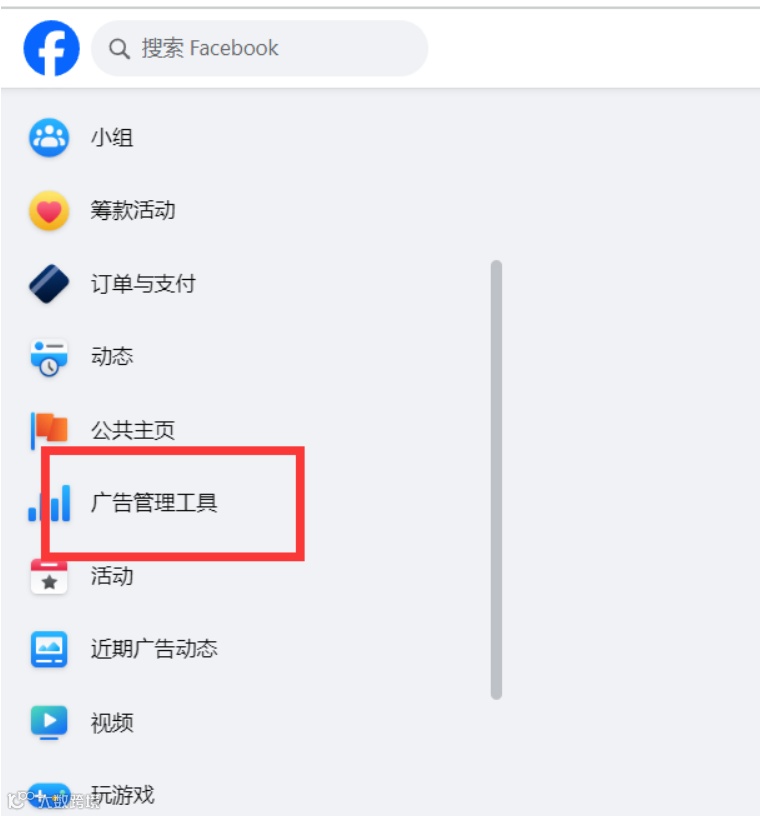Click the 动态 feed clock icon

pos(49,358)
